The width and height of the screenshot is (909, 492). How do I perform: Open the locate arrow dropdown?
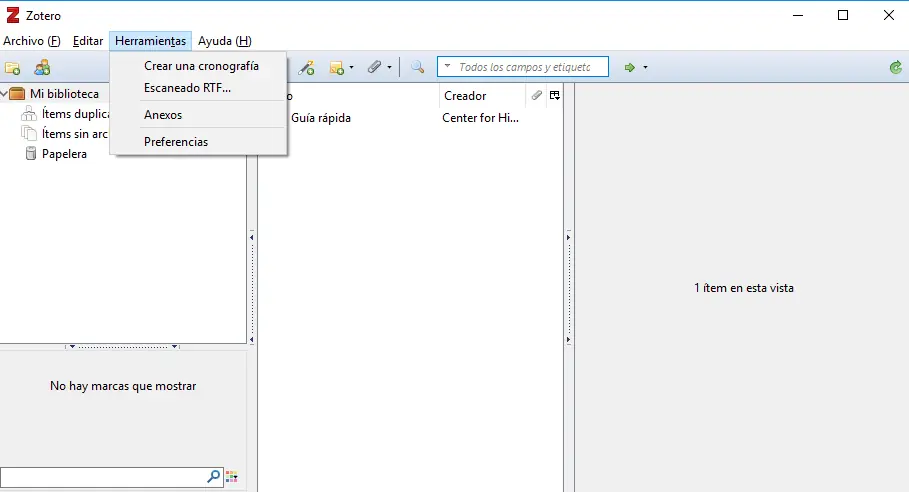(645, 68)
